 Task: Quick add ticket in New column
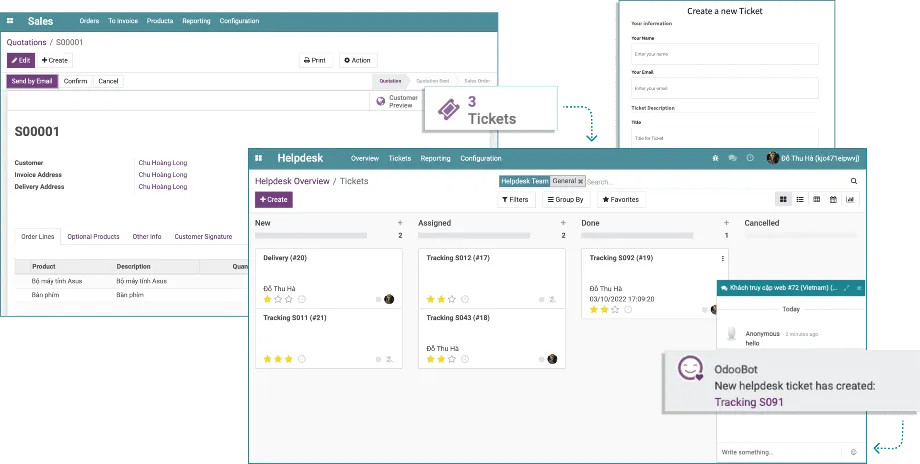pos(400,223)
